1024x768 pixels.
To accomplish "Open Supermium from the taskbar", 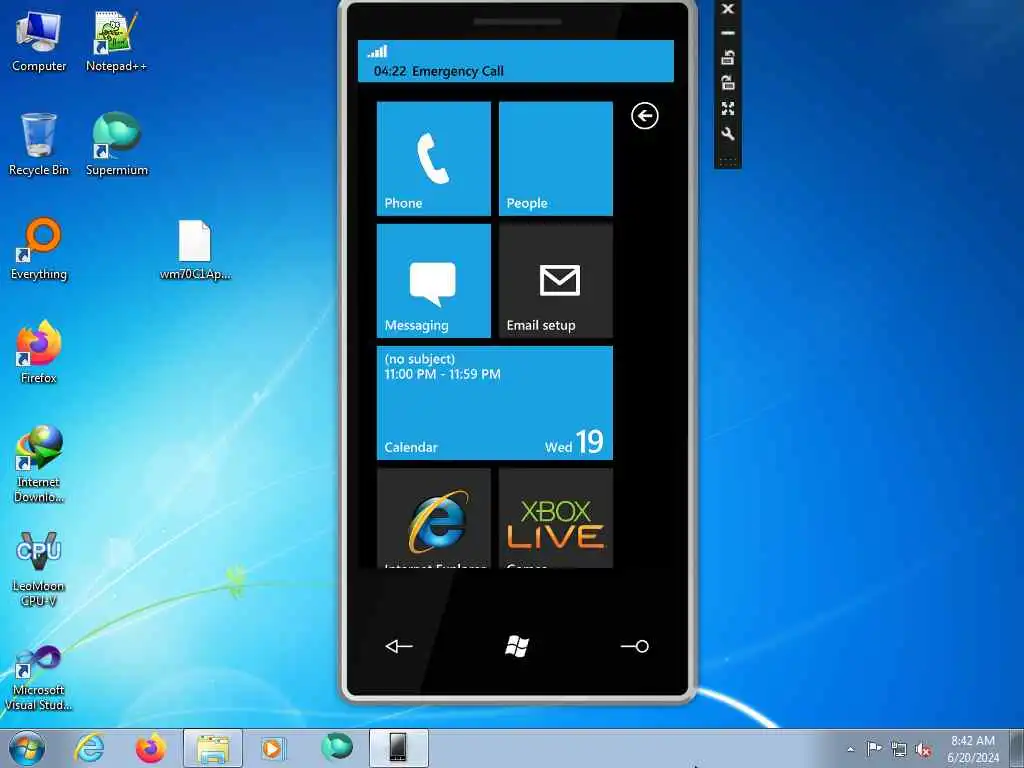I will pos(336,748).
